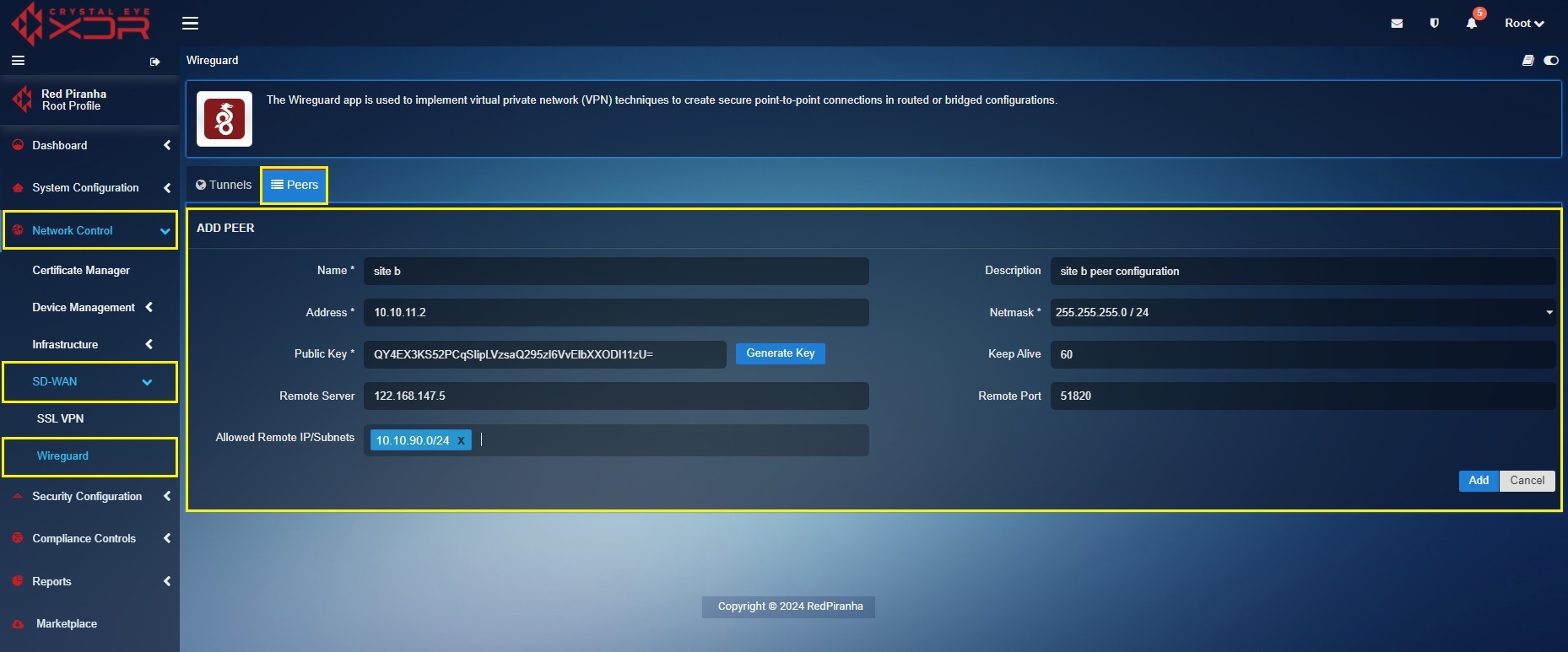1568x652 pixels.
Task: Remove the 10.10.90.0/24 subnet tag
Action: [x=461, y=440]
